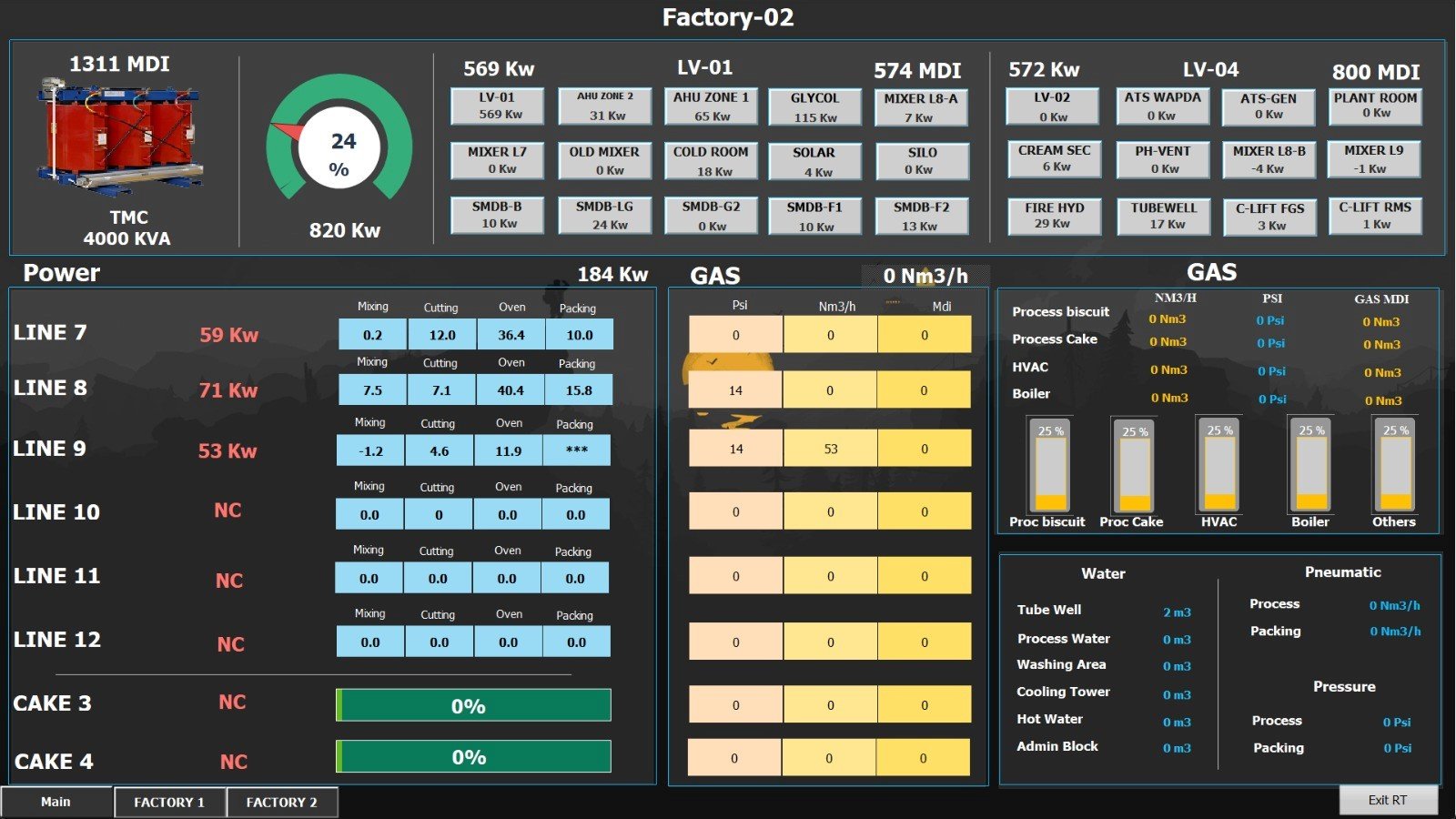
Task: Click the Boiler gas level bar
Action: (1311, 465)
